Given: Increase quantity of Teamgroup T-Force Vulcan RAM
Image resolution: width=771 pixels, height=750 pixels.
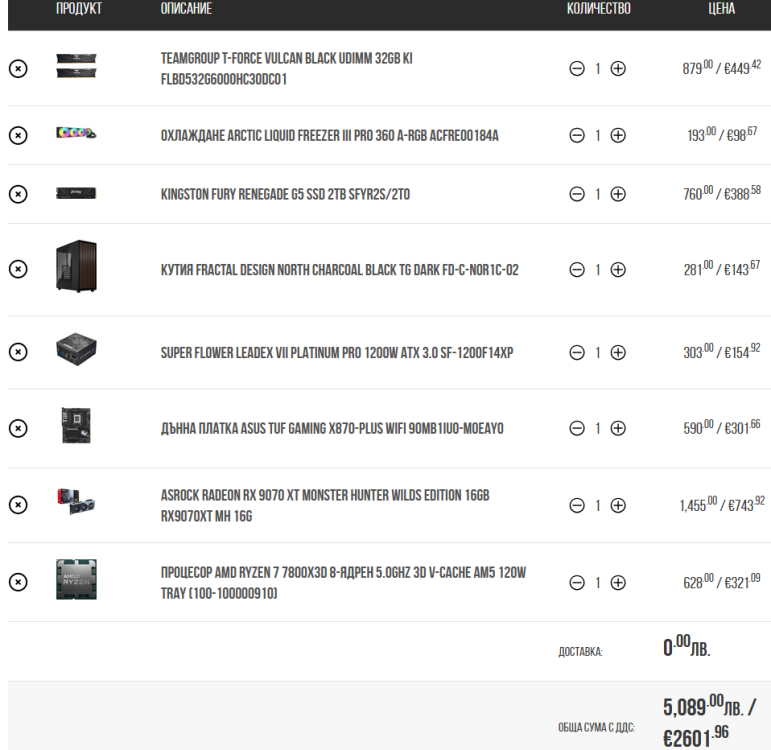Looking at the screenshot, I should point(618,68).
